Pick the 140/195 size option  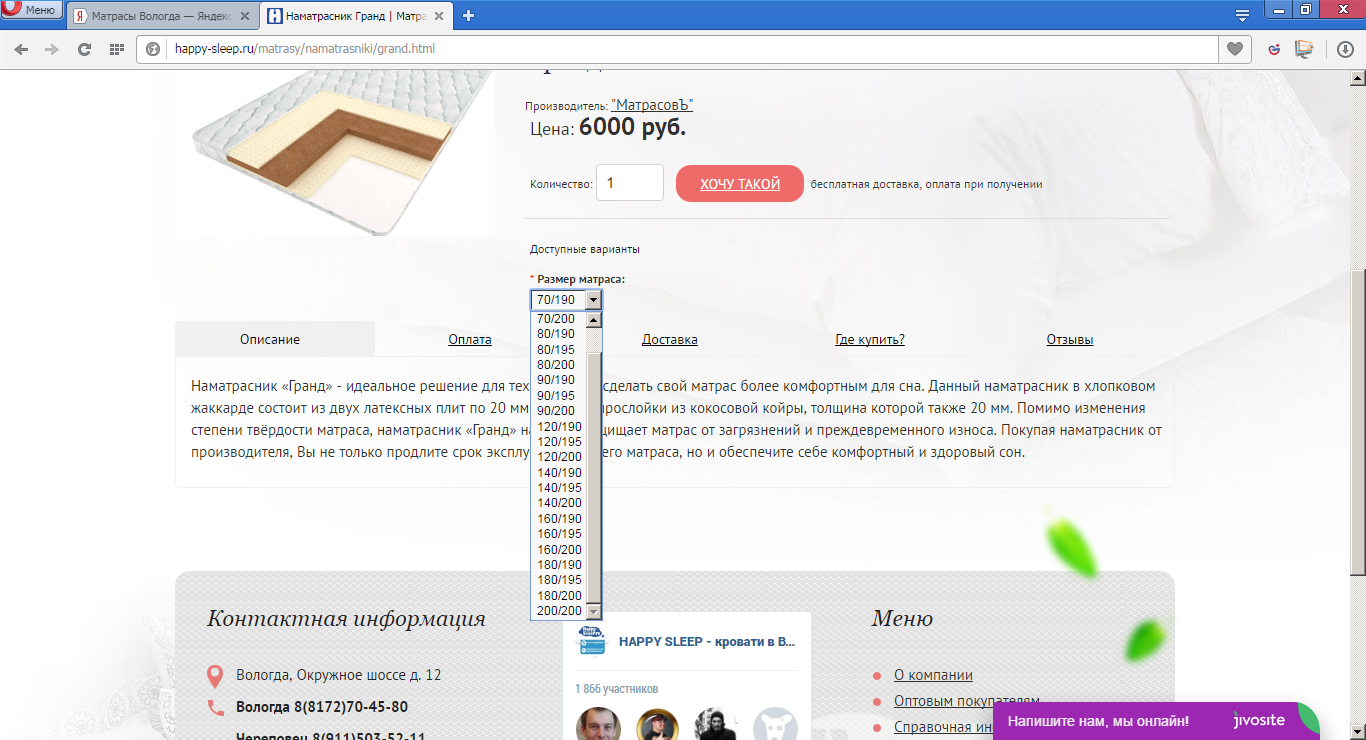pos(559,488)
